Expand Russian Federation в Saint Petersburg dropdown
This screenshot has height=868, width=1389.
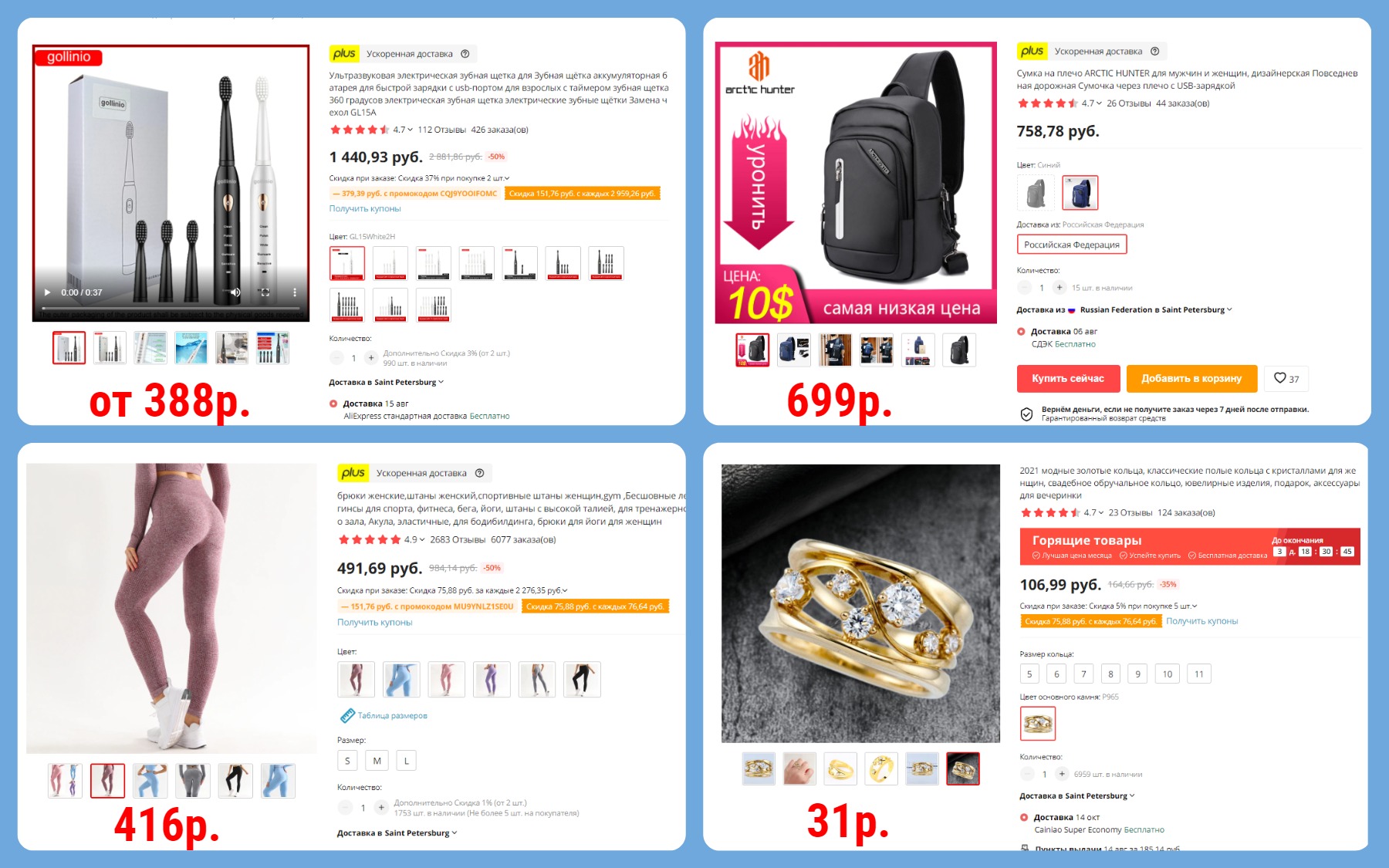point(1156,310)
